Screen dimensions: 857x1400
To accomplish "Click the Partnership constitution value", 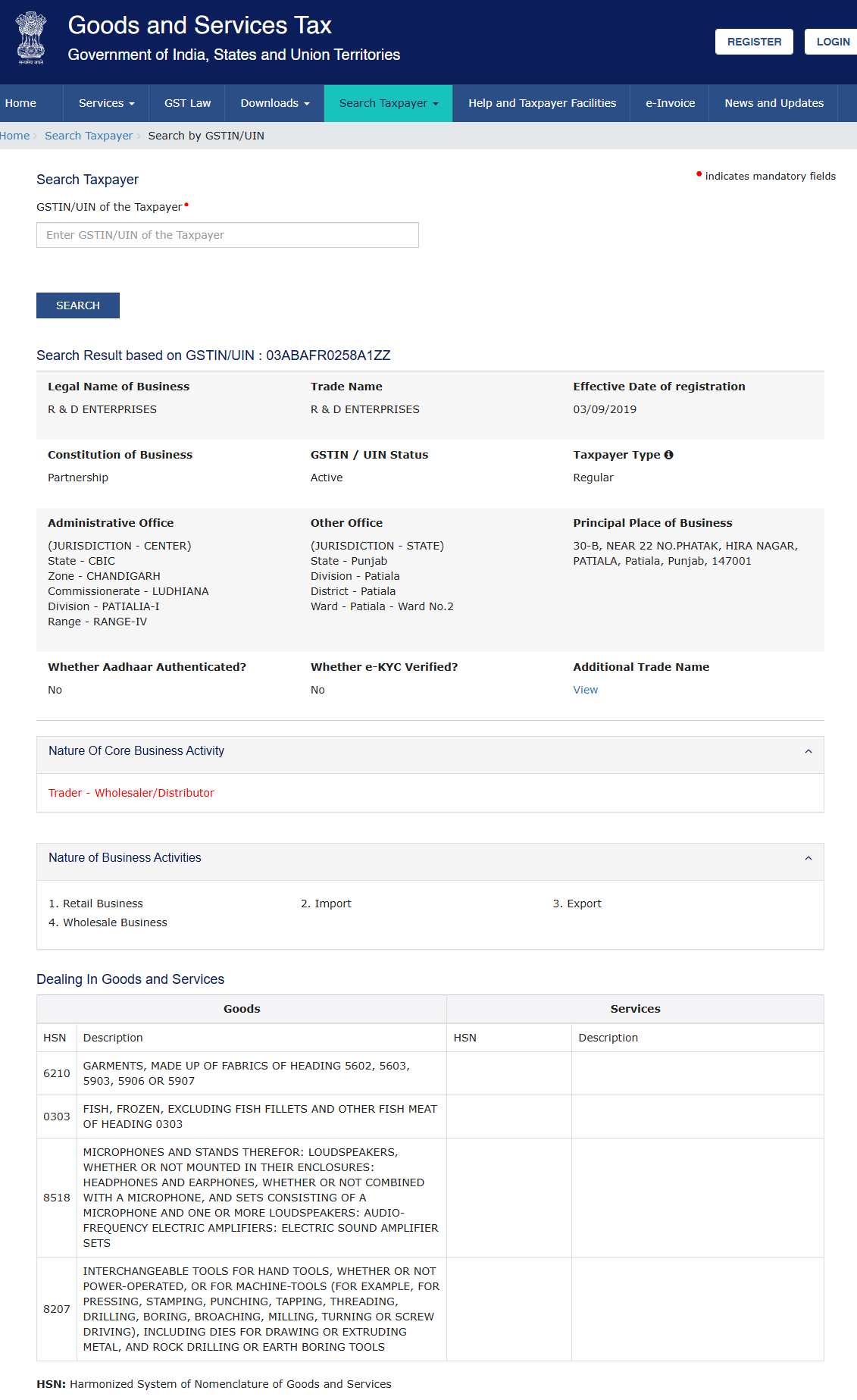I will pyautogui.click(x=78, y=478).
